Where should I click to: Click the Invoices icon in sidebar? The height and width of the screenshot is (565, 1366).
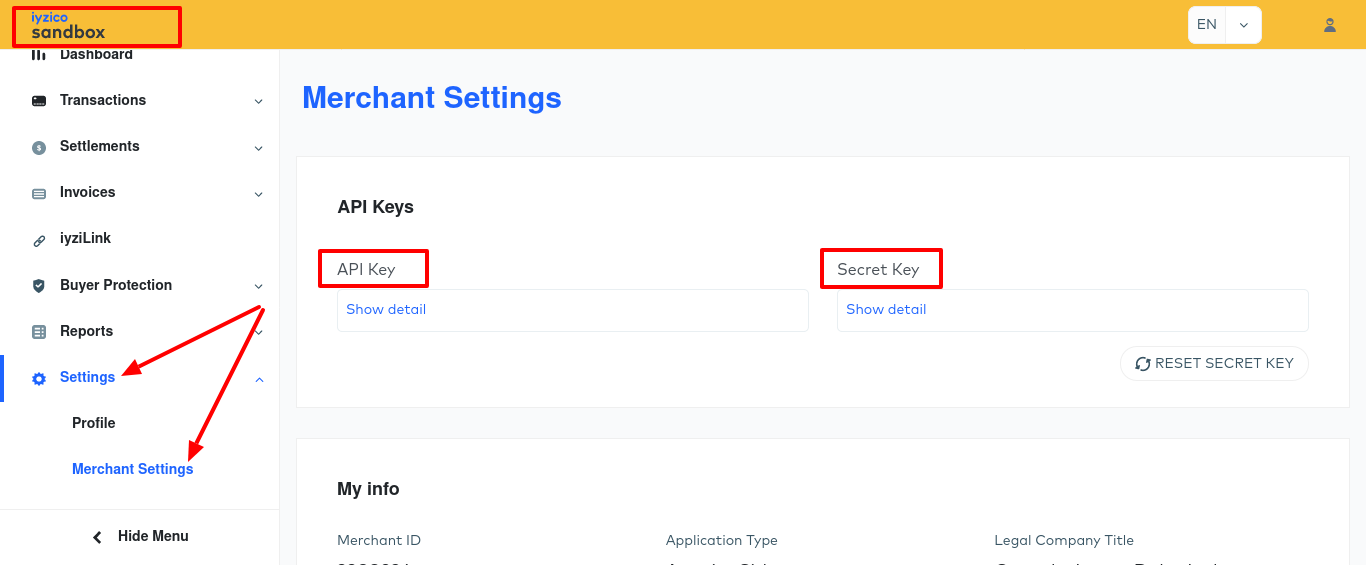(x=39, y=193)
